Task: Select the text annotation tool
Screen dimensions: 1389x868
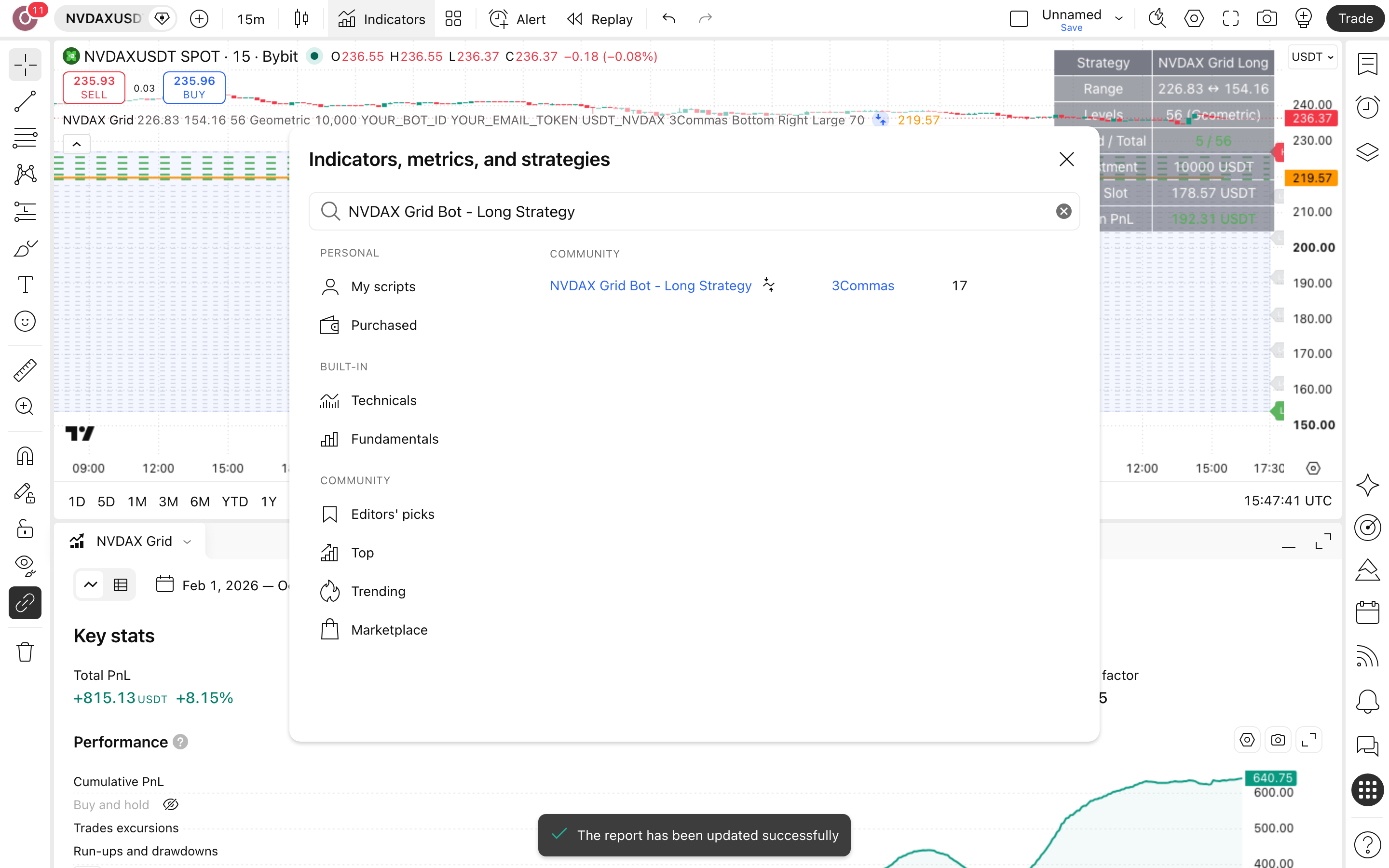Action: 25,284
